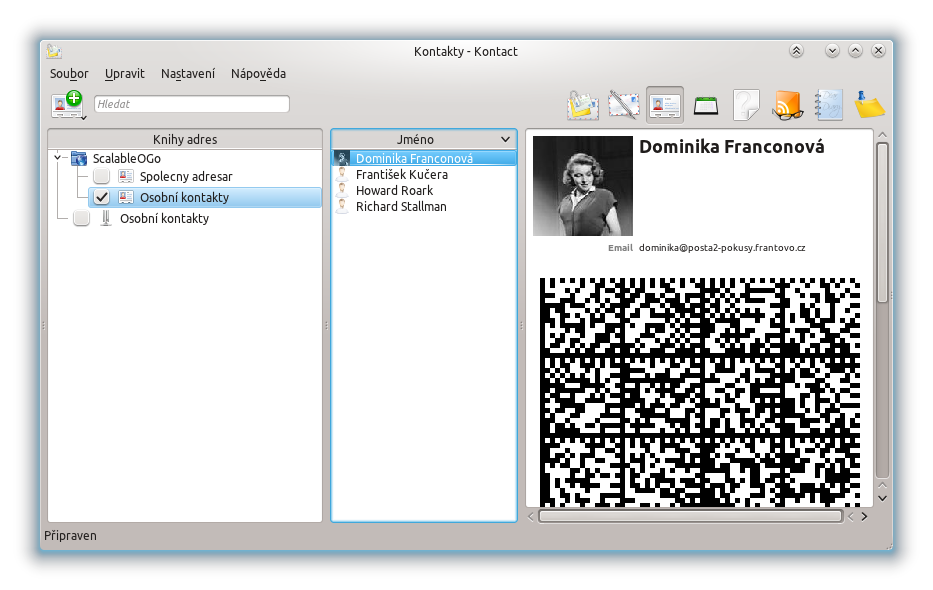Click the Hledat search field
This screenshot has height=590, width=933.
coord(191,104)
